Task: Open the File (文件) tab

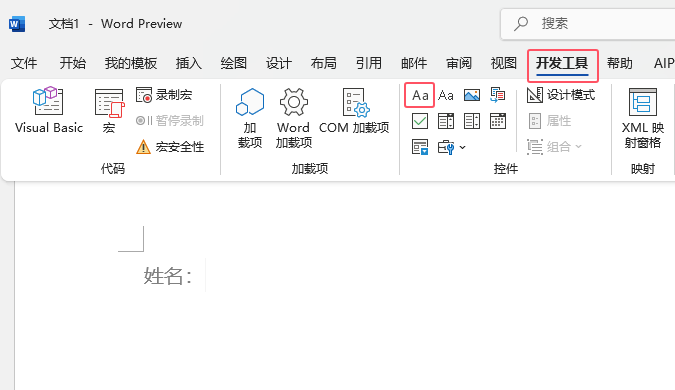Action: click(x=24, y=63)
